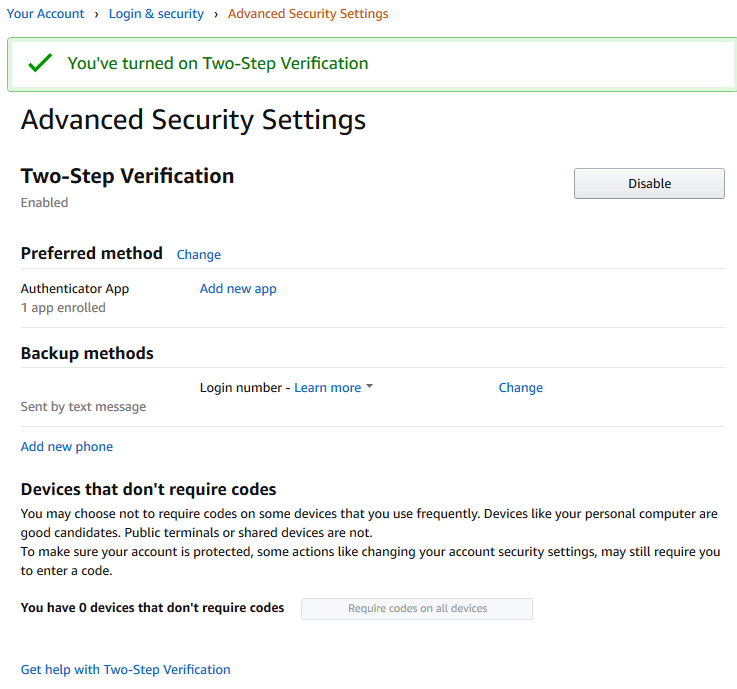Click the Backup methods heading

point(87,353)
